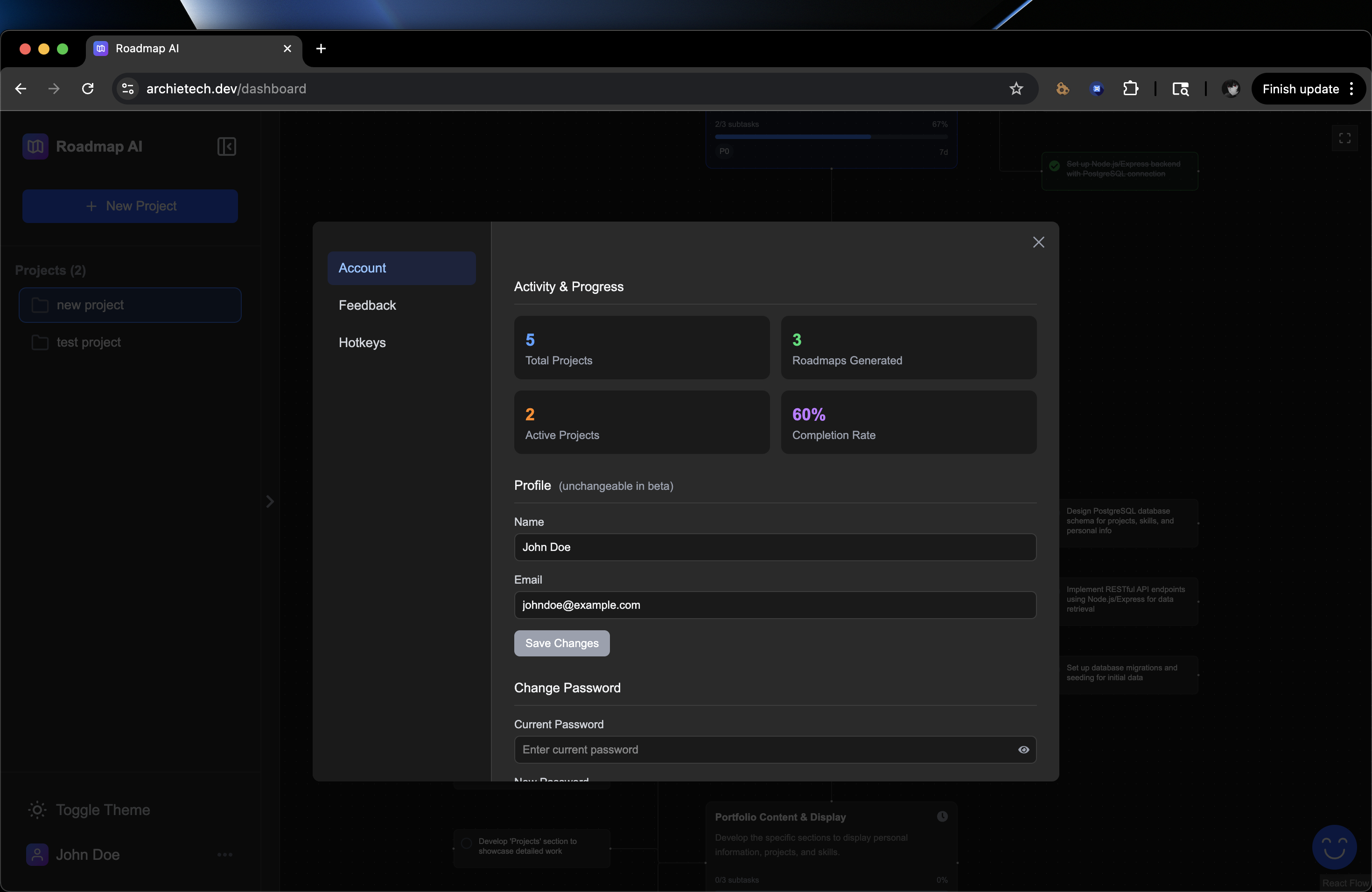The width and height of the screenshot is (1372, 892).
Task: Close the account settings modal
Action: (x=1038, y=242)
